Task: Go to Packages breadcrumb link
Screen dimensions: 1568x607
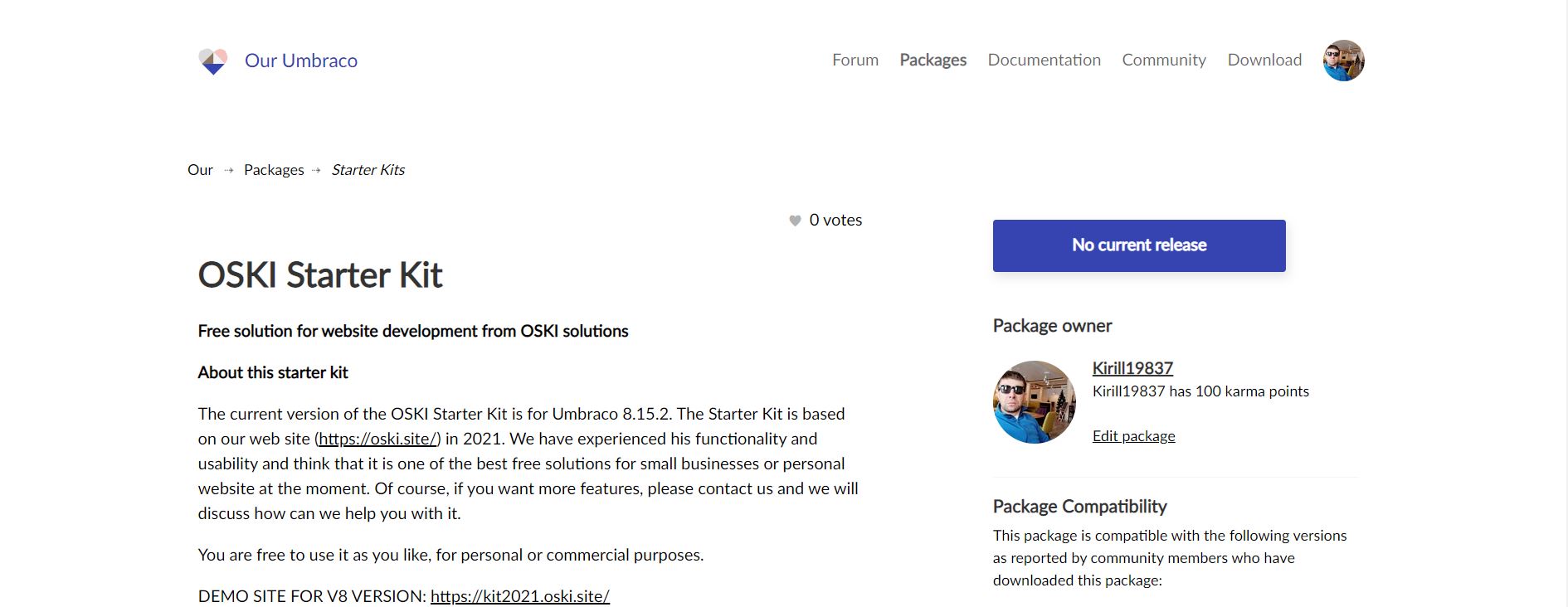Action: click(274, 170)
